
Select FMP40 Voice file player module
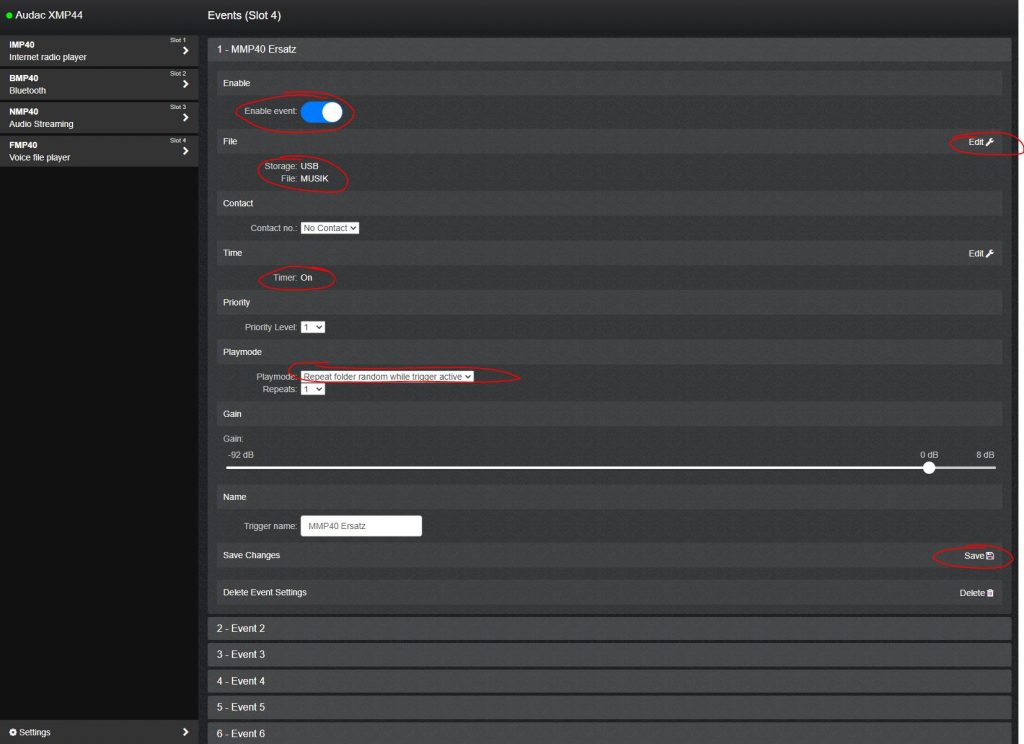click(x=90, y=151)
